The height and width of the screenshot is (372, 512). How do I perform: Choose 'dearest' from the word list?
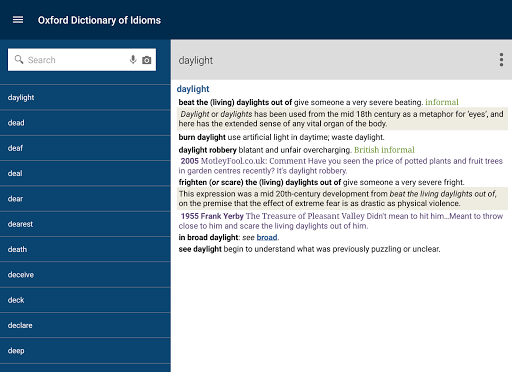point(85,224)
